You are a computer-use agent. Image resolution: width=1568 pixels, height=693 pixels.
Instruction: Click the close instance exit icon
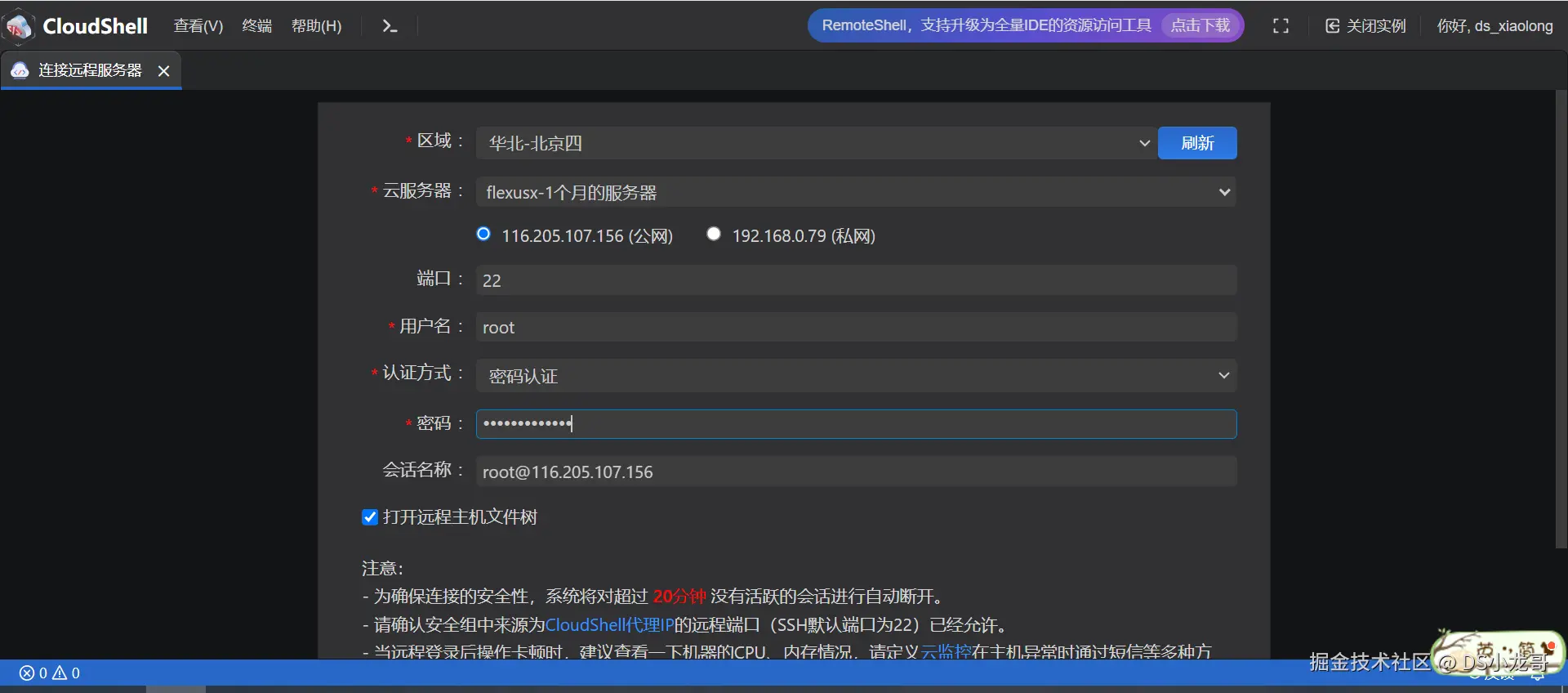coord(1332,26)
